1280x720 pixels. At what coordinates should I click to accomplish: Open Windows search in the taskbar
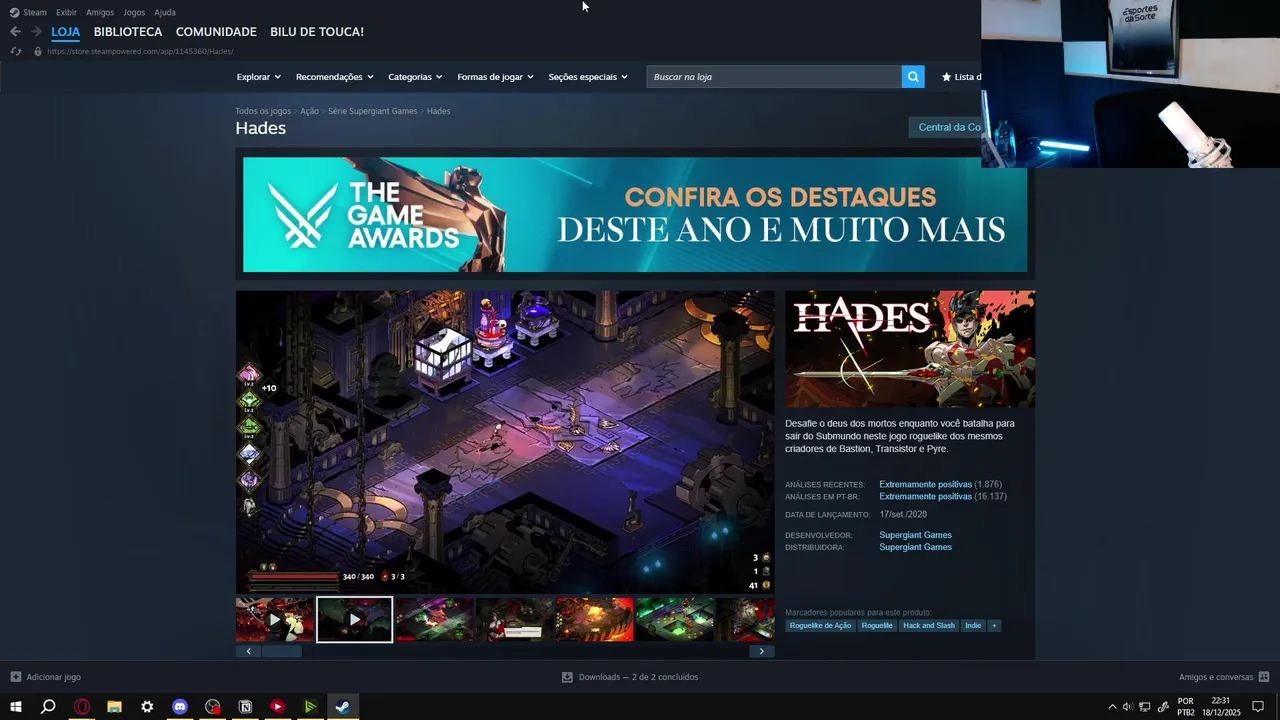pos(48,707)
